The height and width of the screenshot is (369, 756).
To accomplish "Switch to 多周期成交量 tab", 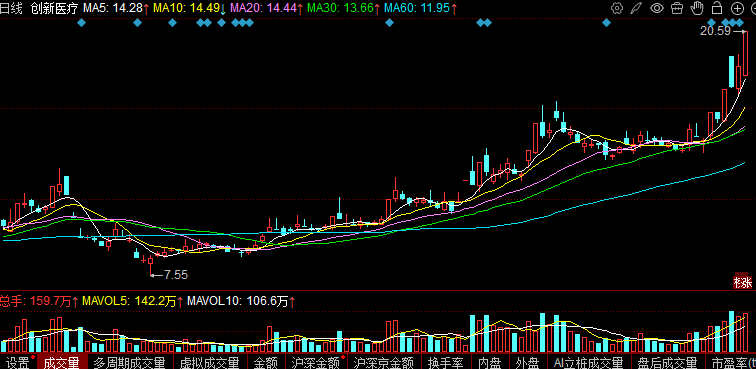I will [x=129, y=362].
